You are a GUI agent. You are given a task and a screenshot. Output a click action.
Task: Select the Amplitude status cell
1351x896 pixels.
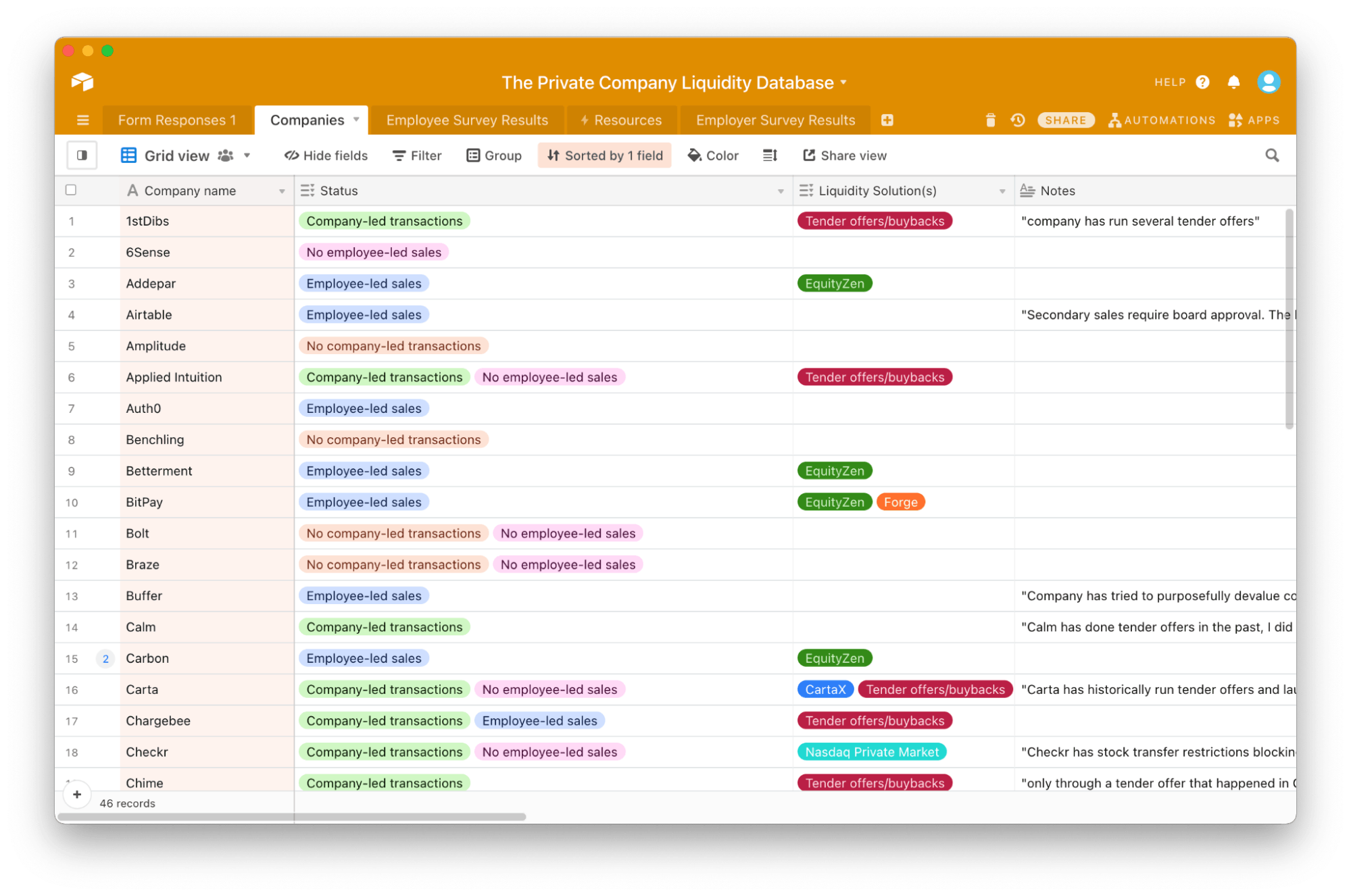[543, 346]
